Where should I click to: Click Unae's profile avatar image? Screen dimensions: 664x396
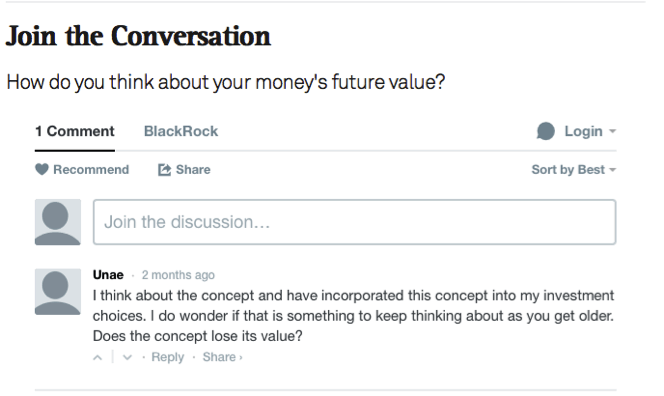pyautogui.click(x=58, y=292)
